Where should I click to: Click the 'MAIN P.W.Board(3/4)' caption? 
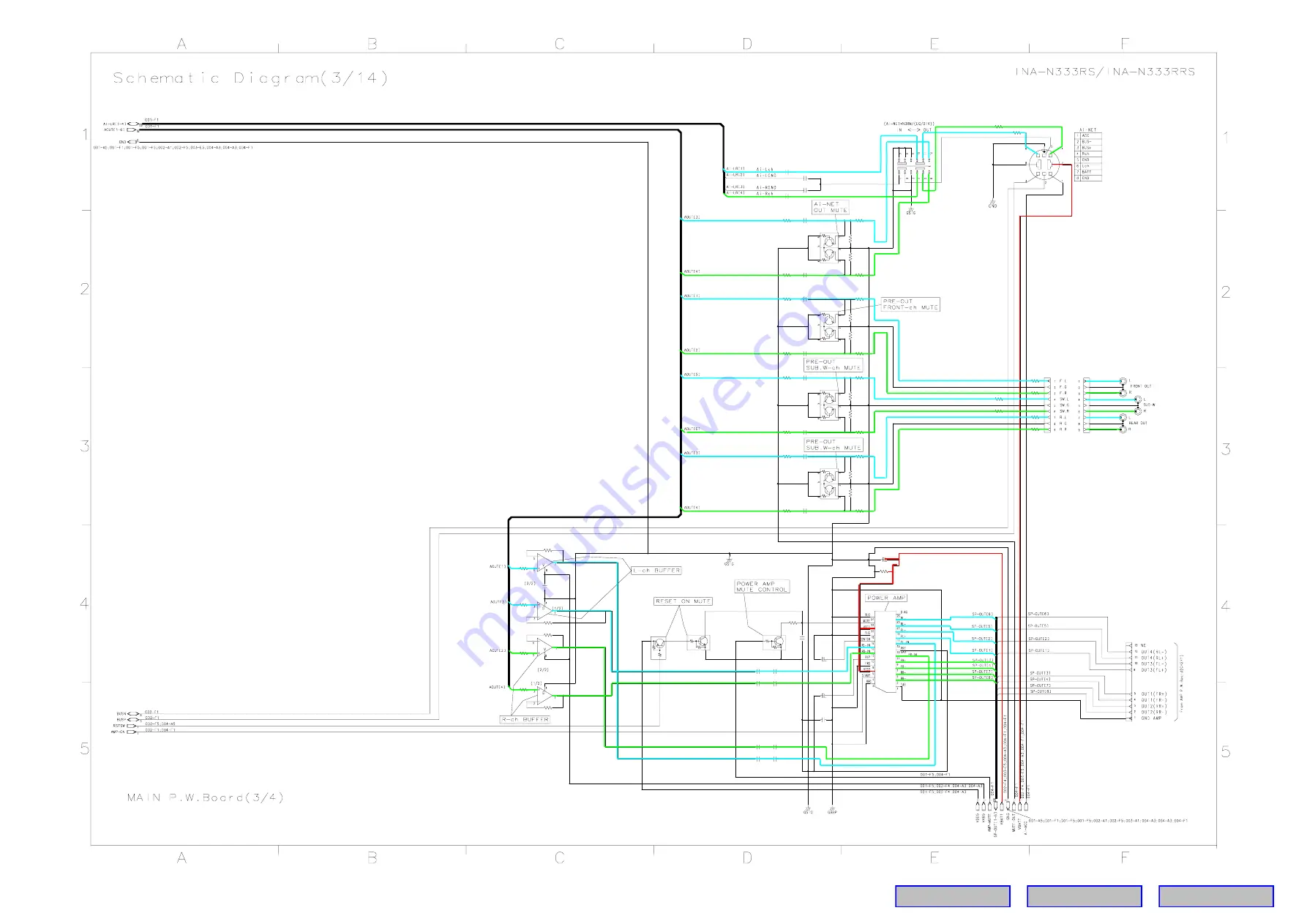pos(205,797)
